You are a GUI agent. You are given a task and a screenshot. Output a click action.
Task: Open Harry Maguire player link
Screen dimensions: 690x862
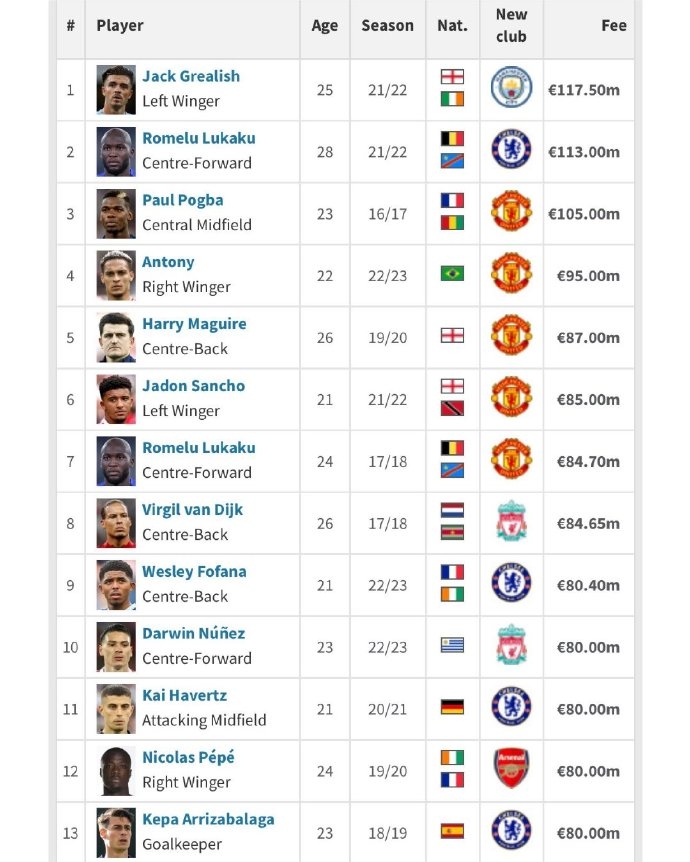(x=194, y=324)
